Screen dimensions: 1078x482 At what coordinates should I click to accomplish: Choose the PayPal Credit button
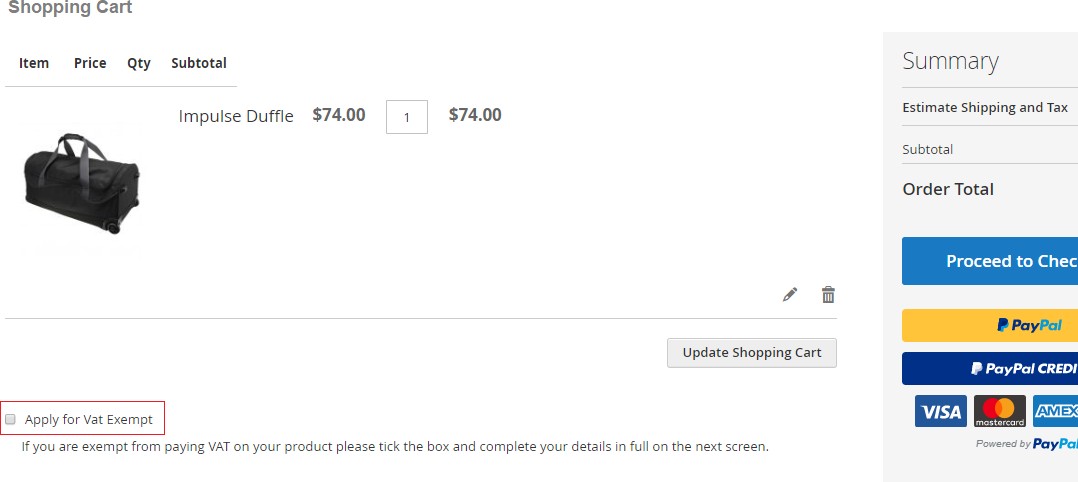pos(990,368)
